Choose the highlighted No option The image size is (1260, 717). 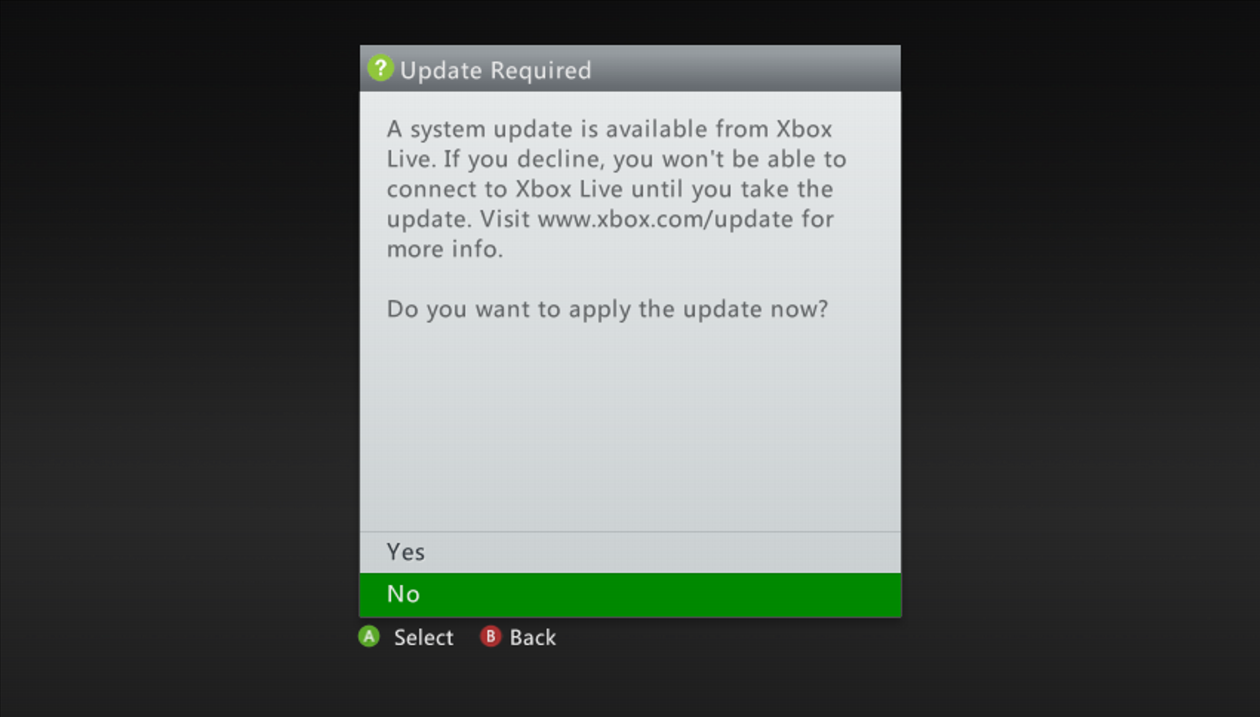pyautogui.click(x=630, y=595)
